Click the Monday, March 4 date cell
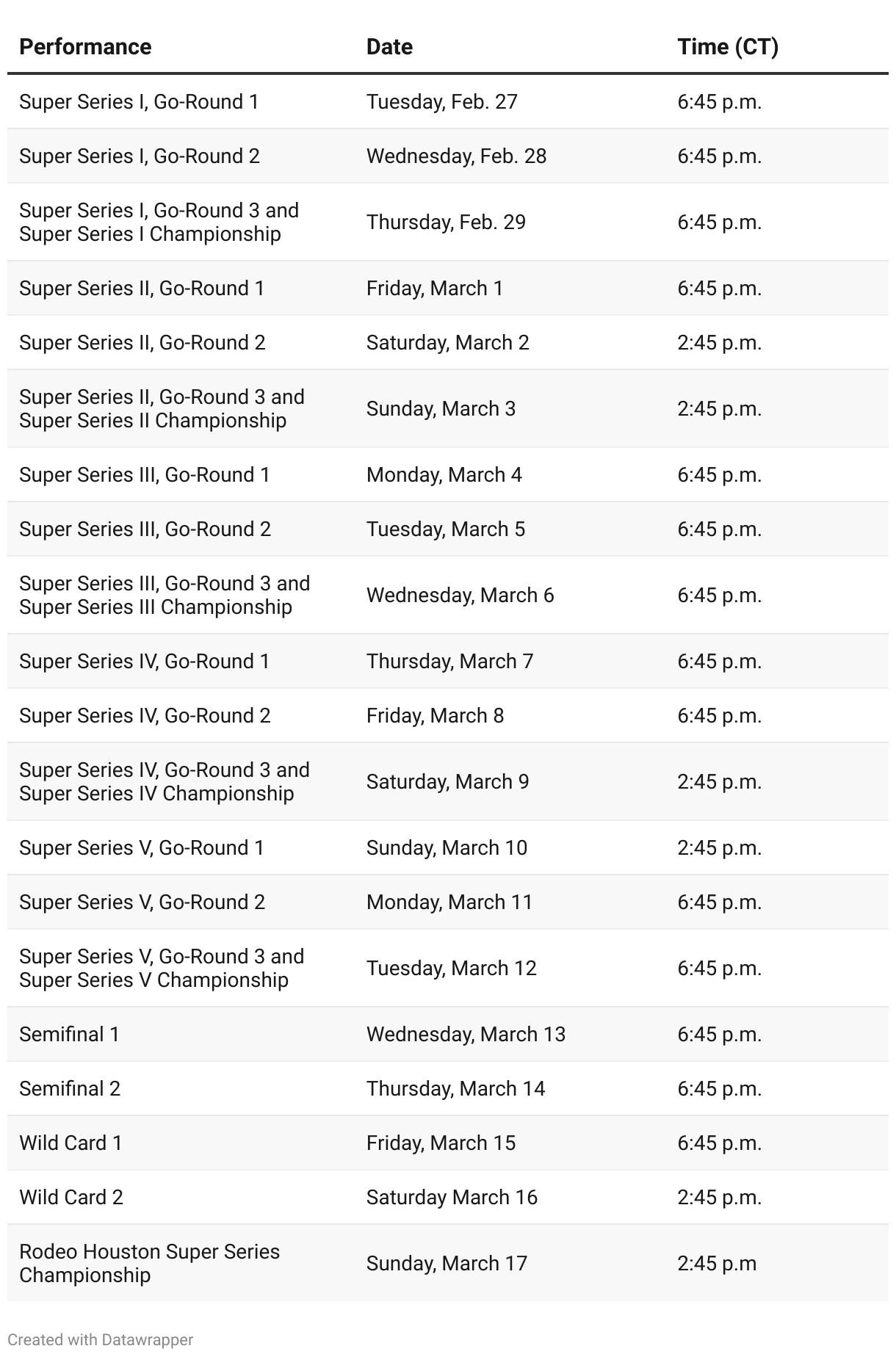 444,474
